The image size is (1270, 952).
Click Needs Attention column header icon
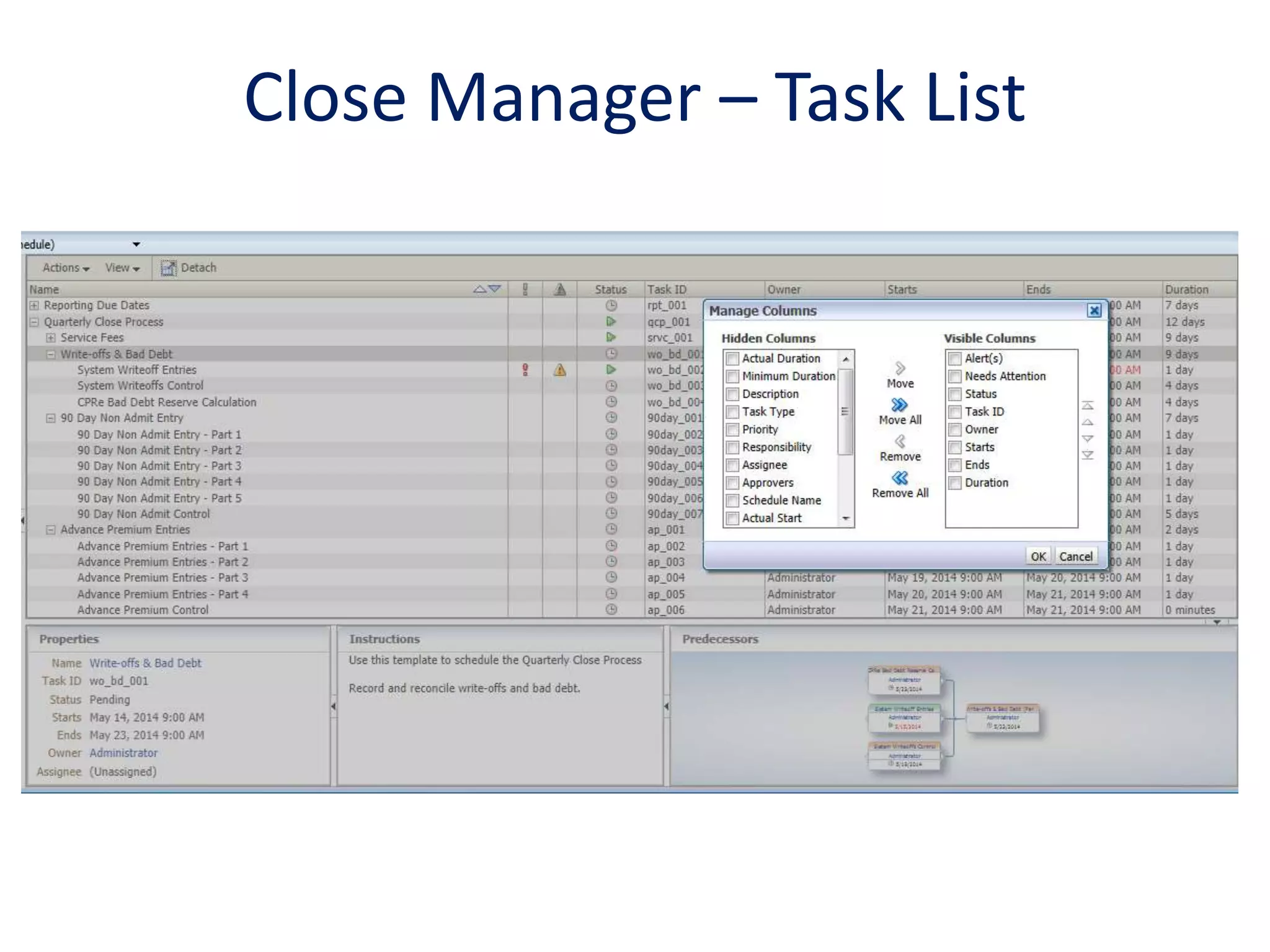pyautogui.click(x=560, y=289)
